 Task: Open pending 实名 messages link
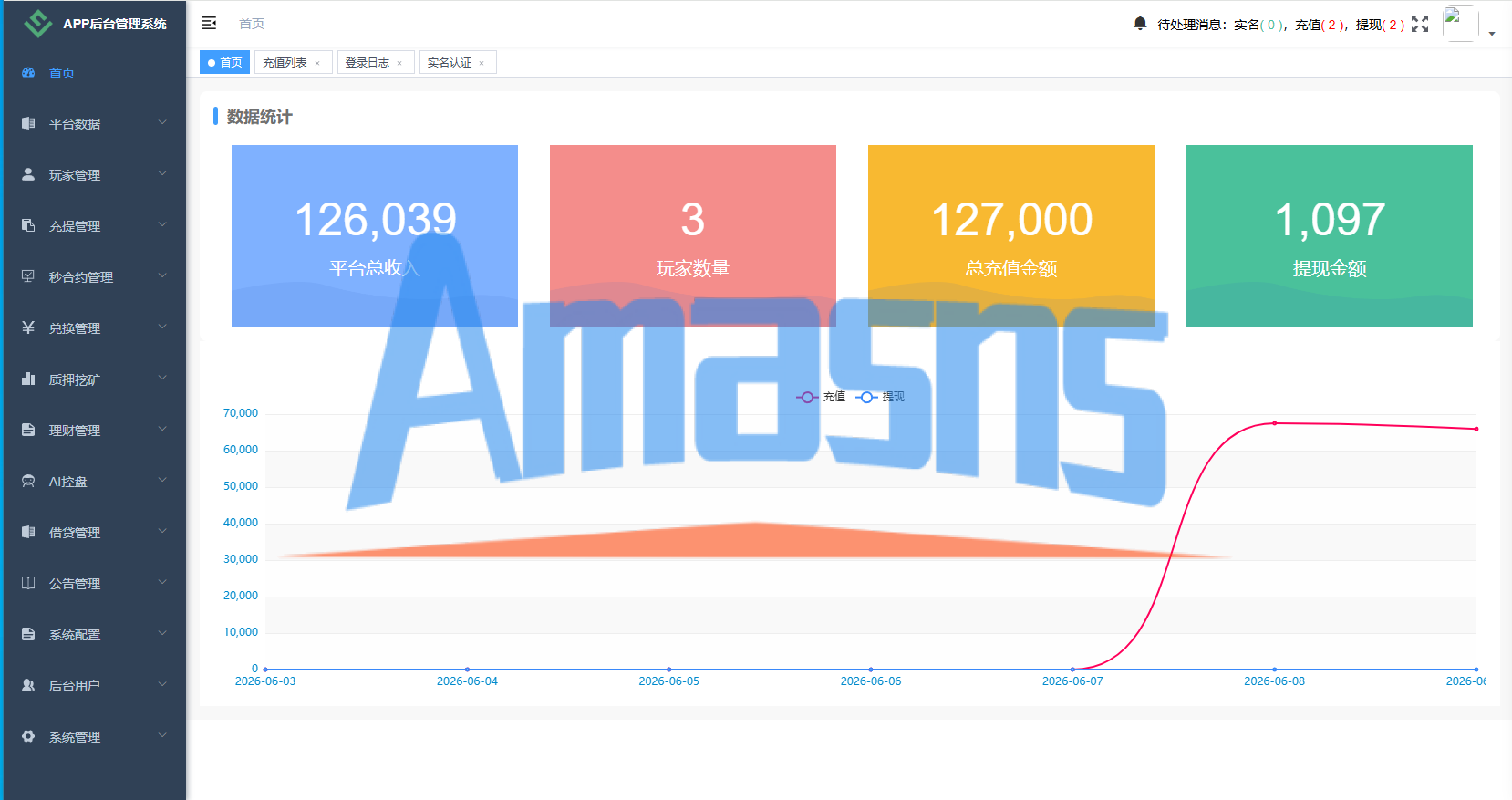coord(1259,25)
